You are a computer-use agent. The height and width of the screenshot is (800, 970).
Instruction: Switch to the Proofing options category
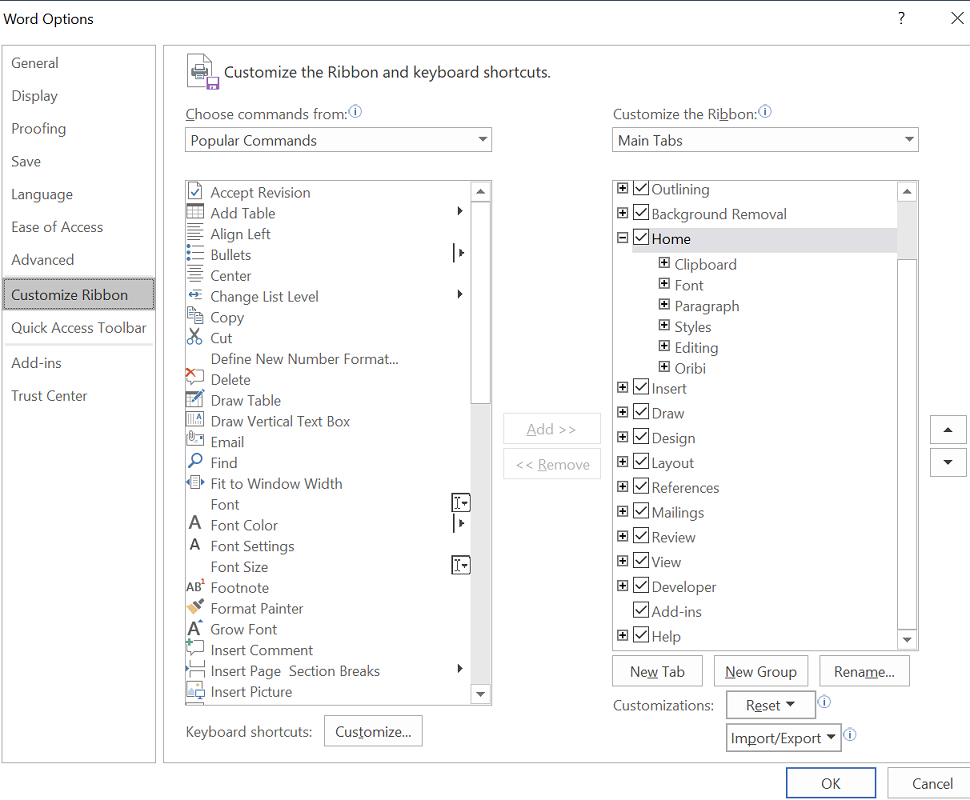[x=38, y=129]
